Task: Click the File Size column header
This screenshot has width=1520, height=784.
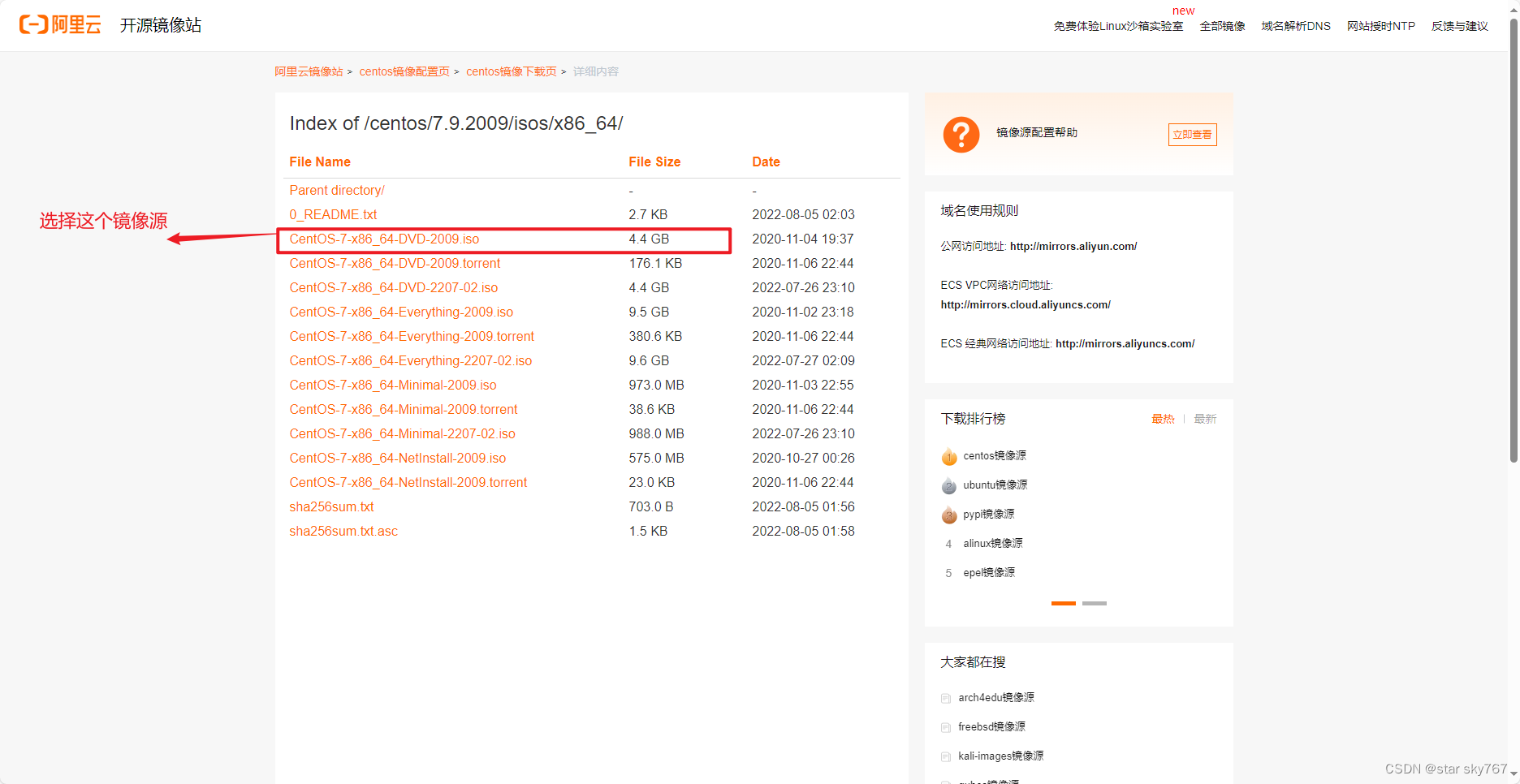Action: 654,162
